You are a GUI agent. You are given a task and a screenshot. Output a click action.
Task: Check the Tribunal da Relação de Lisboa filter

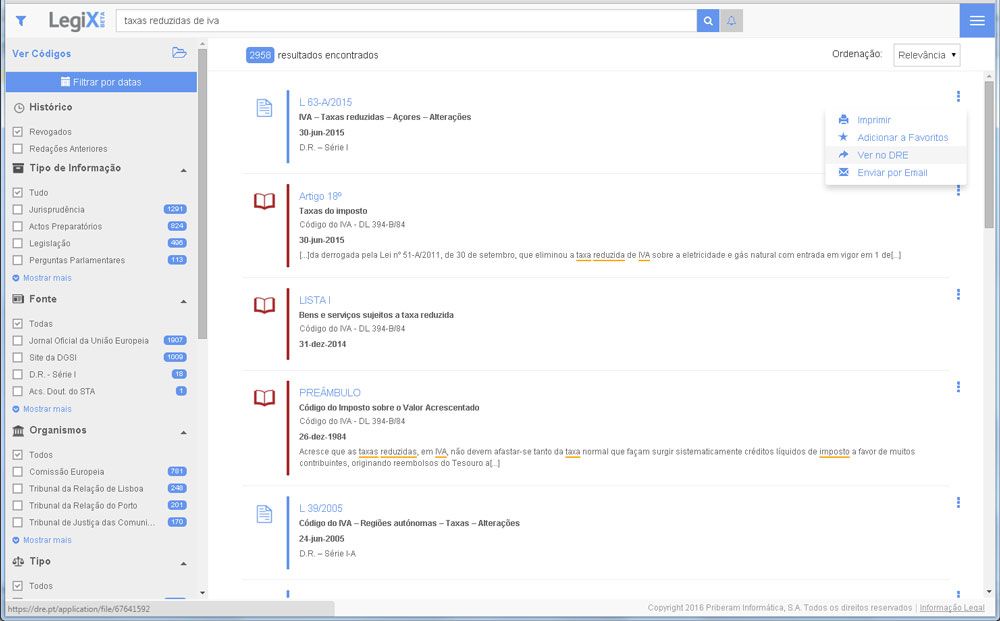18,489
